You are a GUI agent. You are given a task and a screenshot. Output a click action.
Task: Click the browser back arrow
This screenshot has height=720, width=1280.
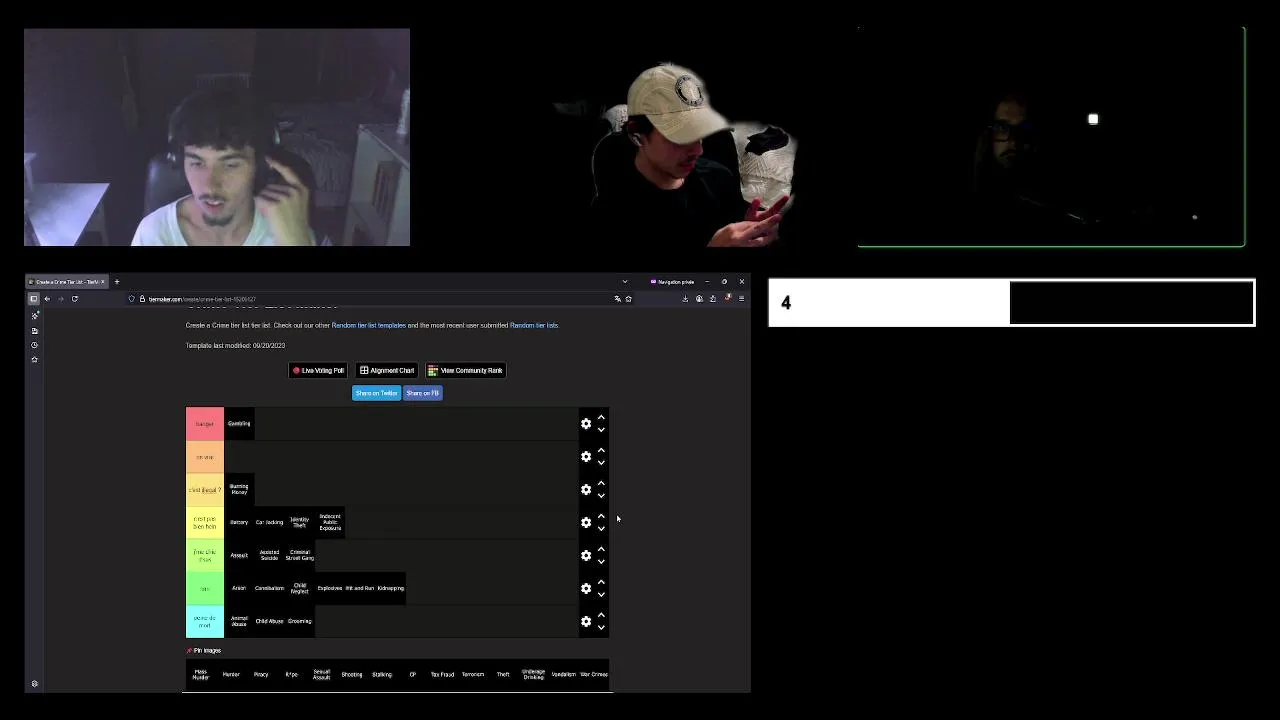[47, 299]
